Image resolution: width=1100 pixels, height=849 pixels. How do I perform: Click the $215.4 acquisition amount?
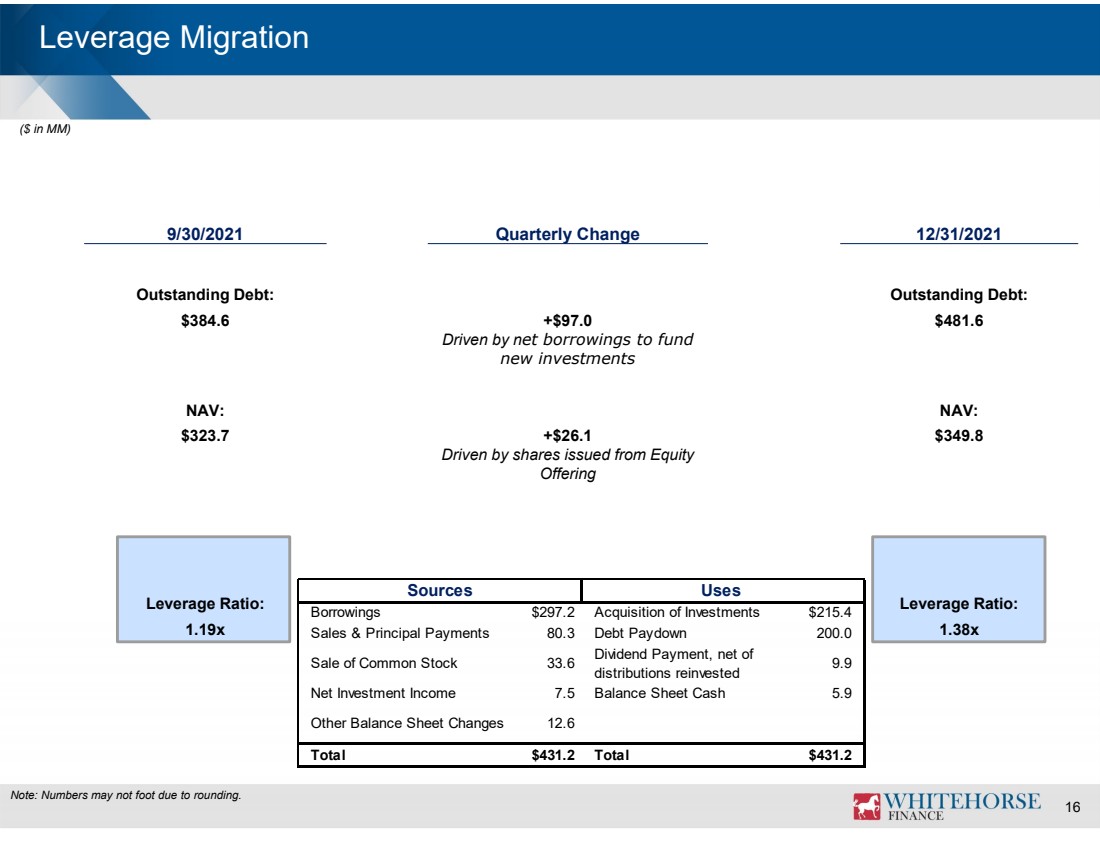[830, 613]
